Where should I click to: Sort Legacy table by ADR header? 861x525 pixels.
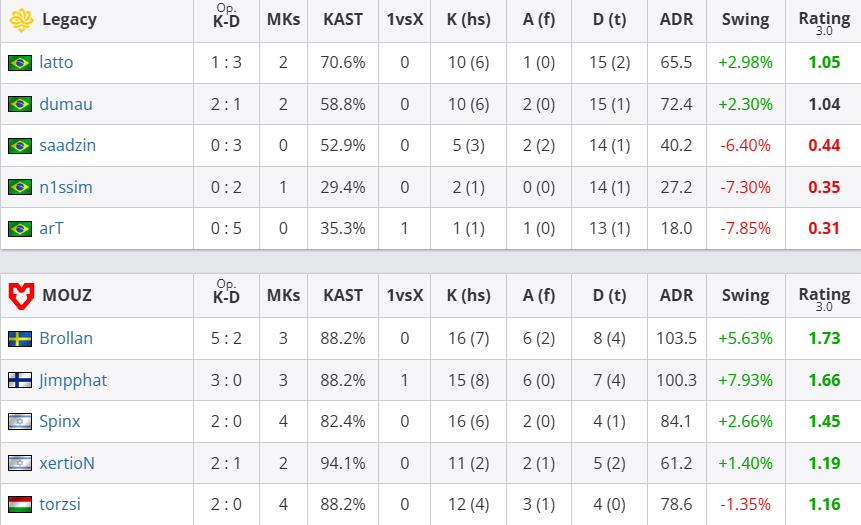(x=676, y=20)
